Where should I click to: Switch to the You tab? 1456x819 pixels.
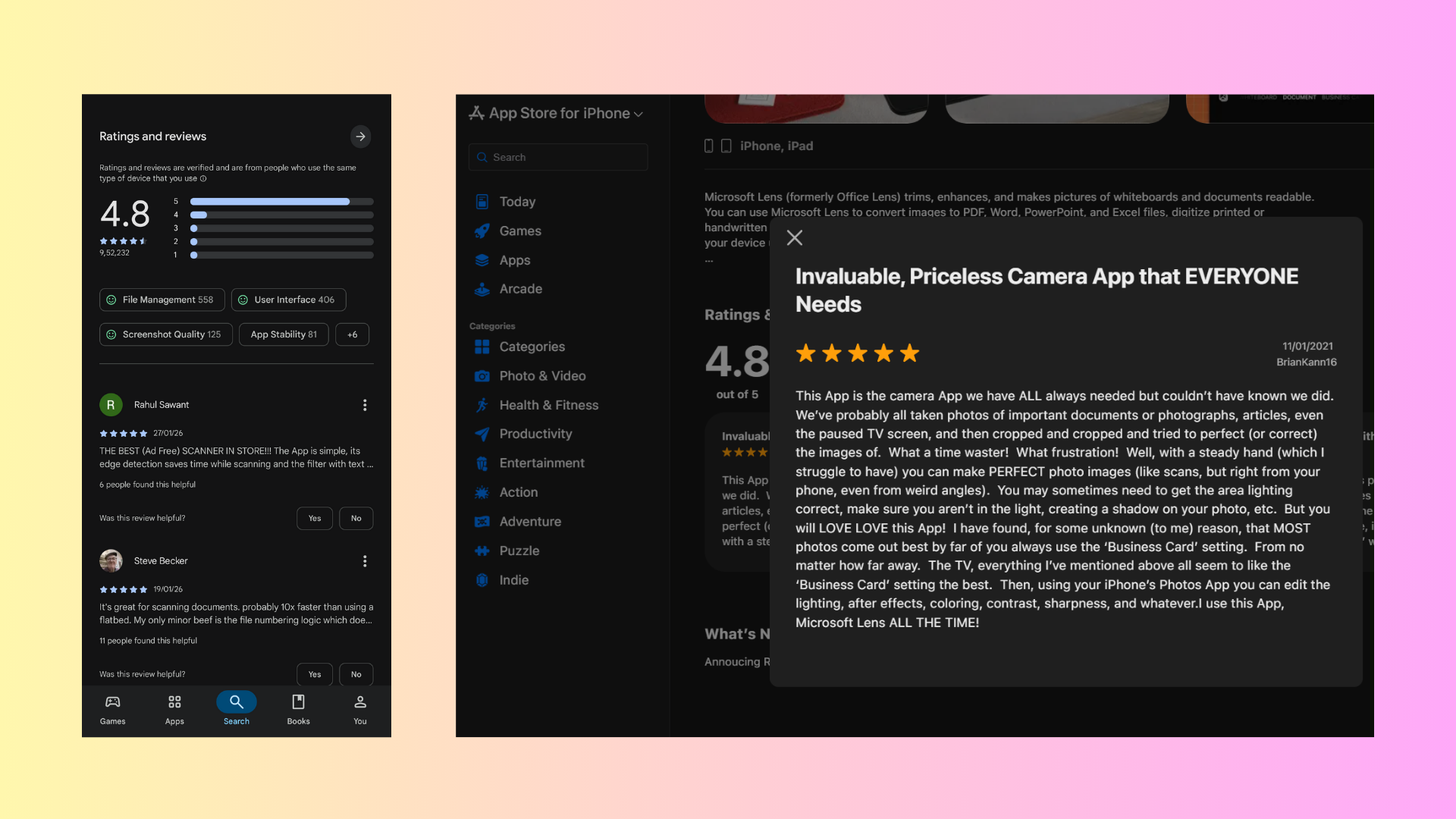click(359, 710)
